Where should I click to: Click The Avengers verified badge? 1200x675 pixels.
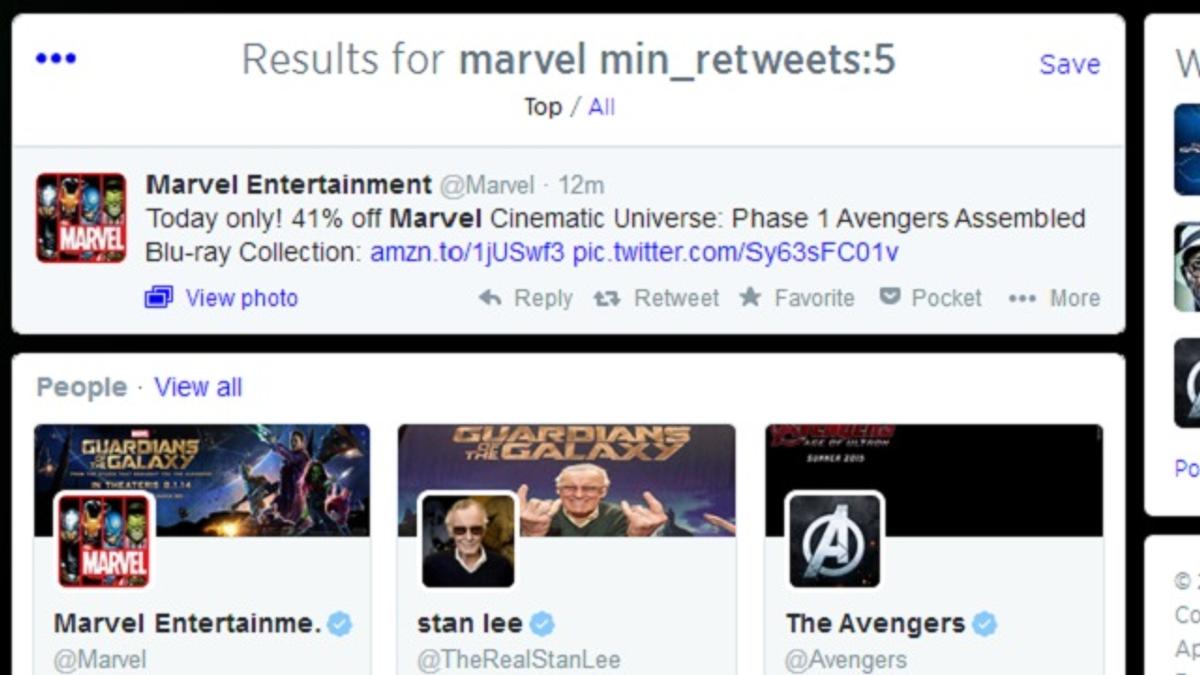tap(985, 624)
